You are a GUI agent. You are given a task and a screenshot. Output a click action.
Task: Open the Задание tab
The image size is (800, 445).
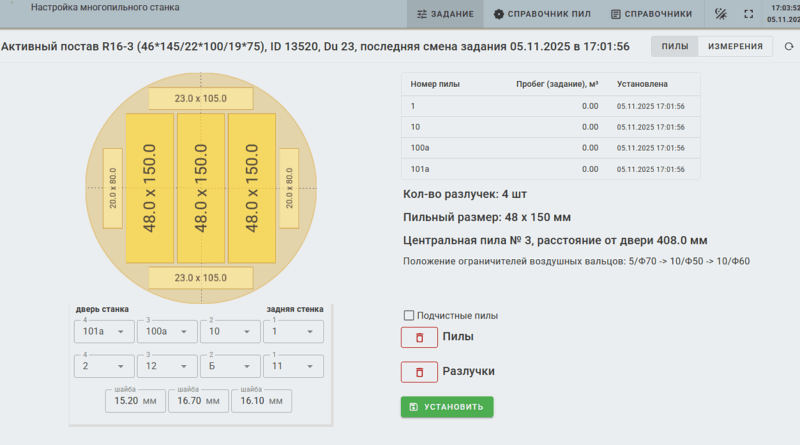click(x=445, y=14)
